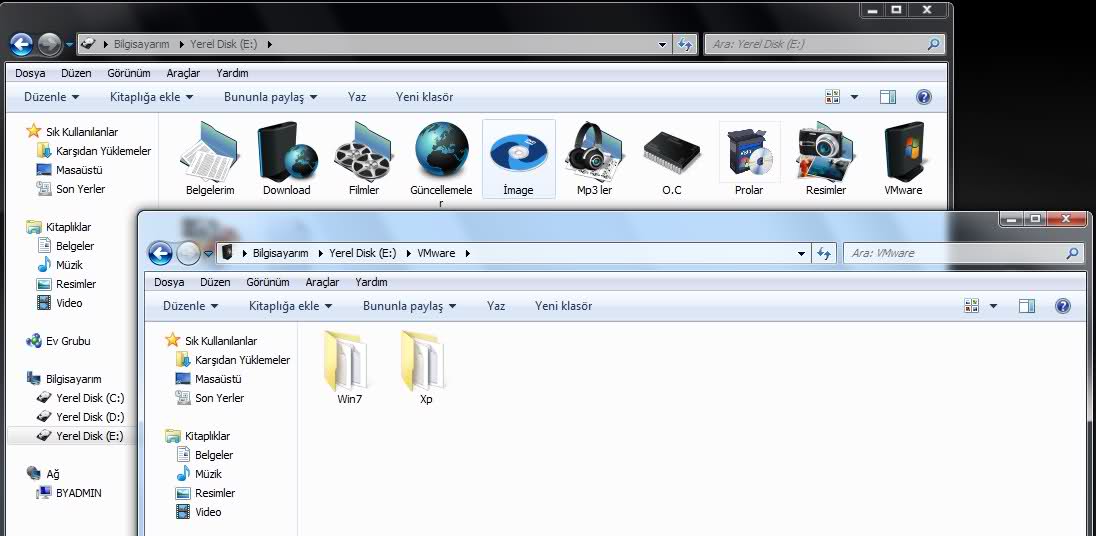Viewport: 1096px width, 536px height.
Task: Open Kitaplığa ekle dropdown in VMware window
Action: pos(291,306)
